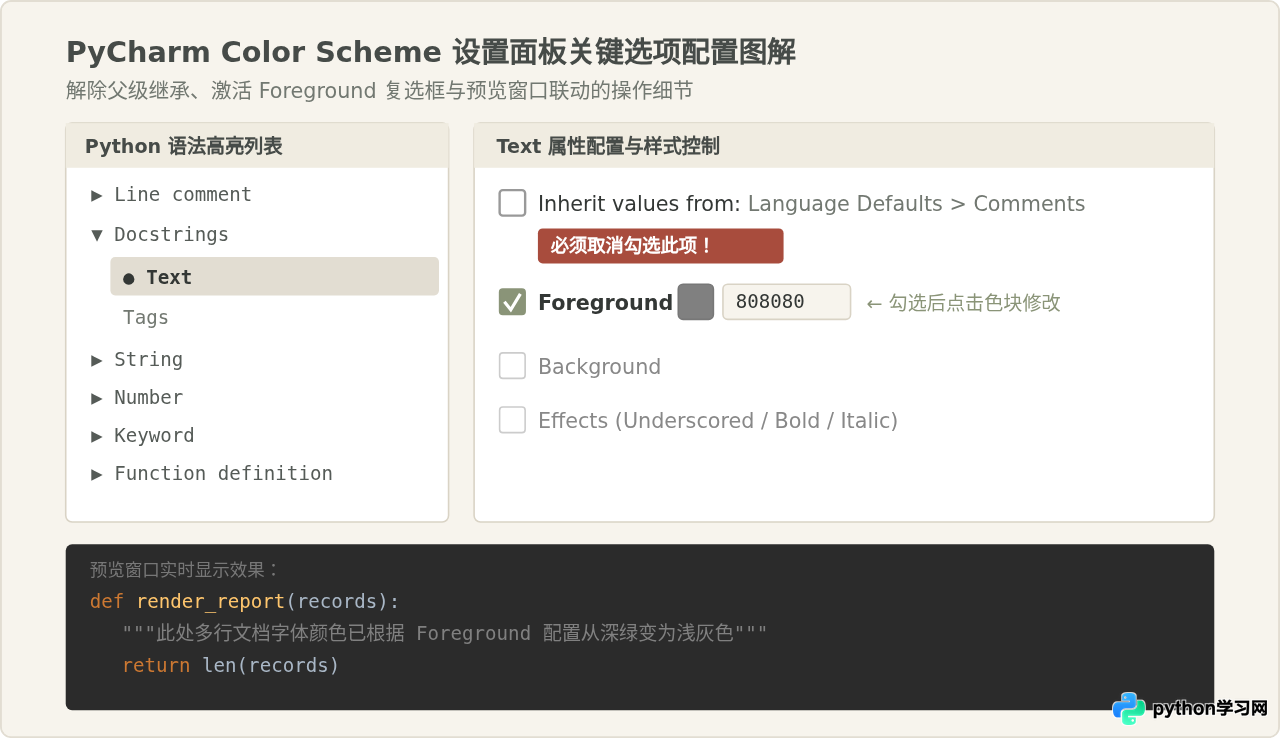
Task: Click the python学习网 site name
Action: click(x=1210, y=709)
